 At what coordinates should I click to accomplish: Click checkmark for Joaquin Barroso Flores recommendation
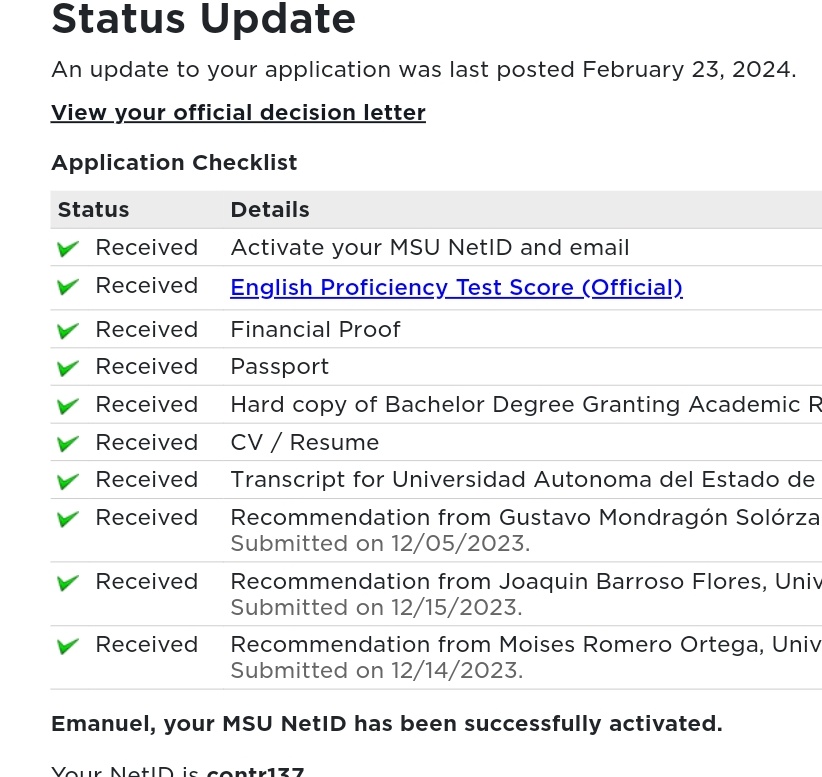click(x=68, y=583)
